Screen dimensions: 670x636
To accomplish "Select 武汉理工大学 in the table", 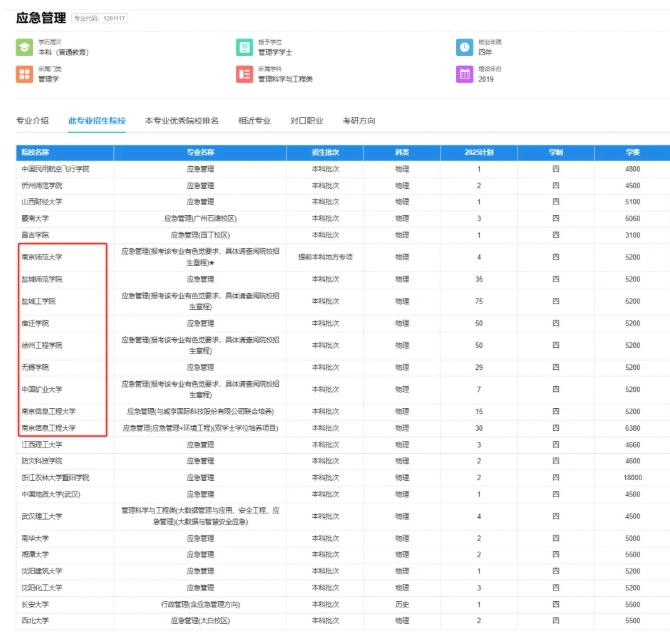I will point(42,516).
